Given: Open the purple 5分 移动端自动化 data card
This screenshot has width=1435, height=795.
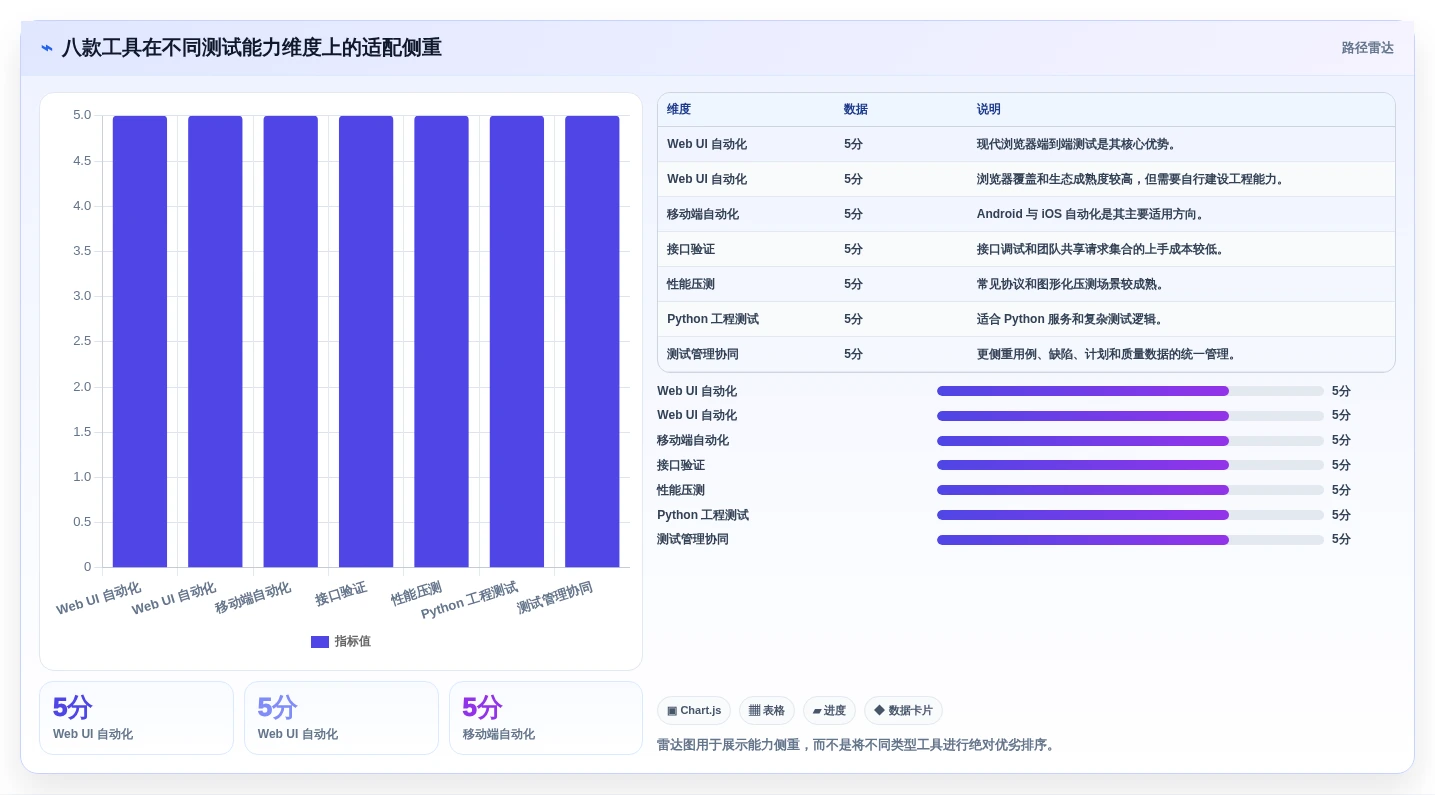Looking at the screenshot, I should tap(546, 718).
